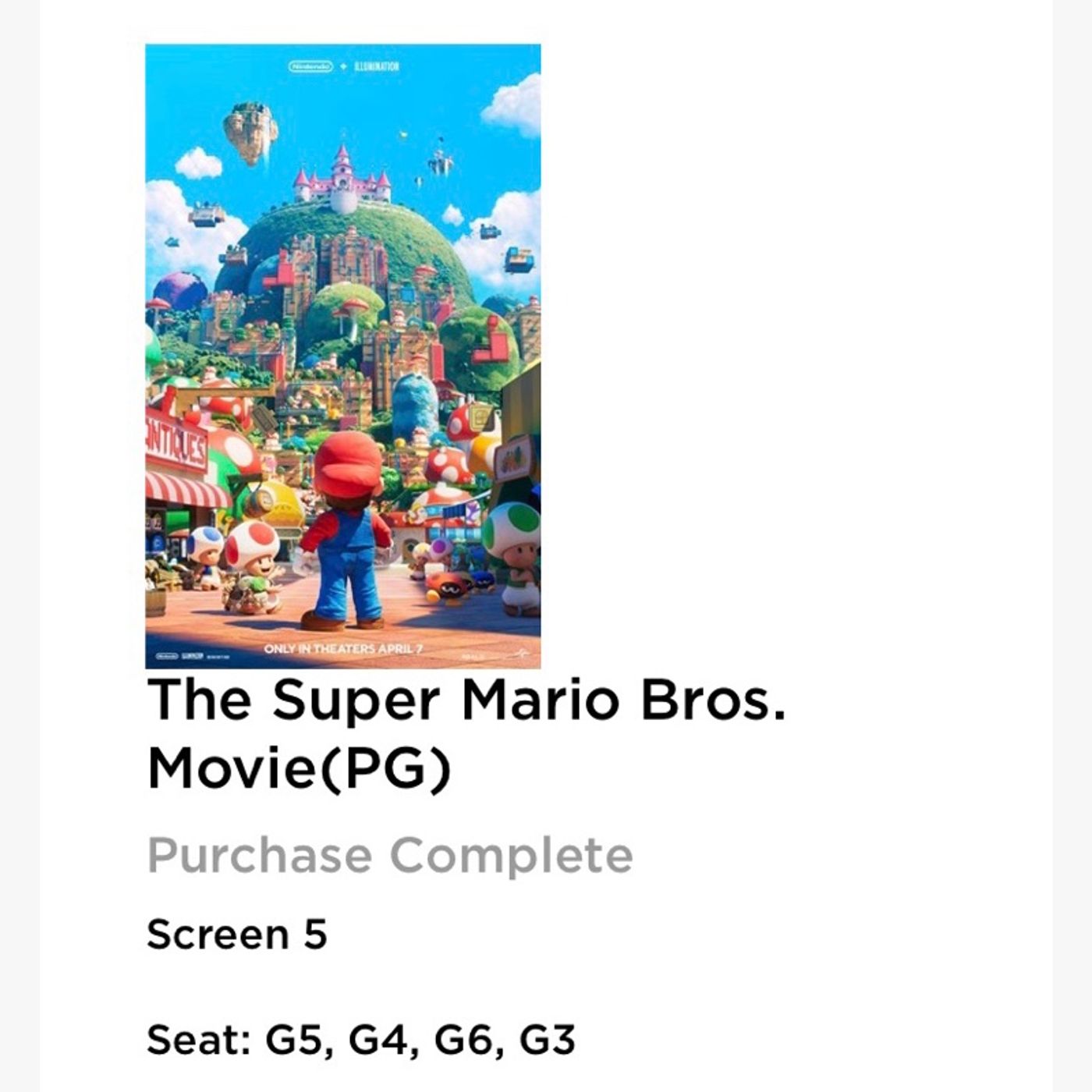The width and height of the screenshot is (1092, 1092).
Task: Click the Purchase Complete status text
Action: (x=389, y=856)
